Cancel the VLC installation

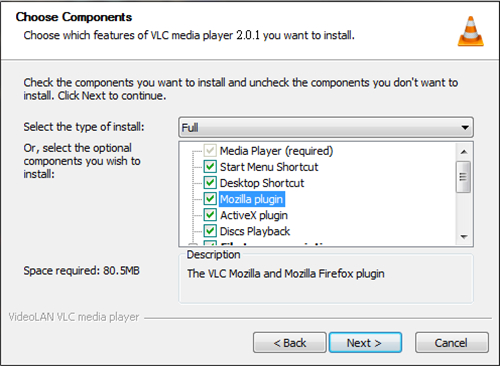452,342
